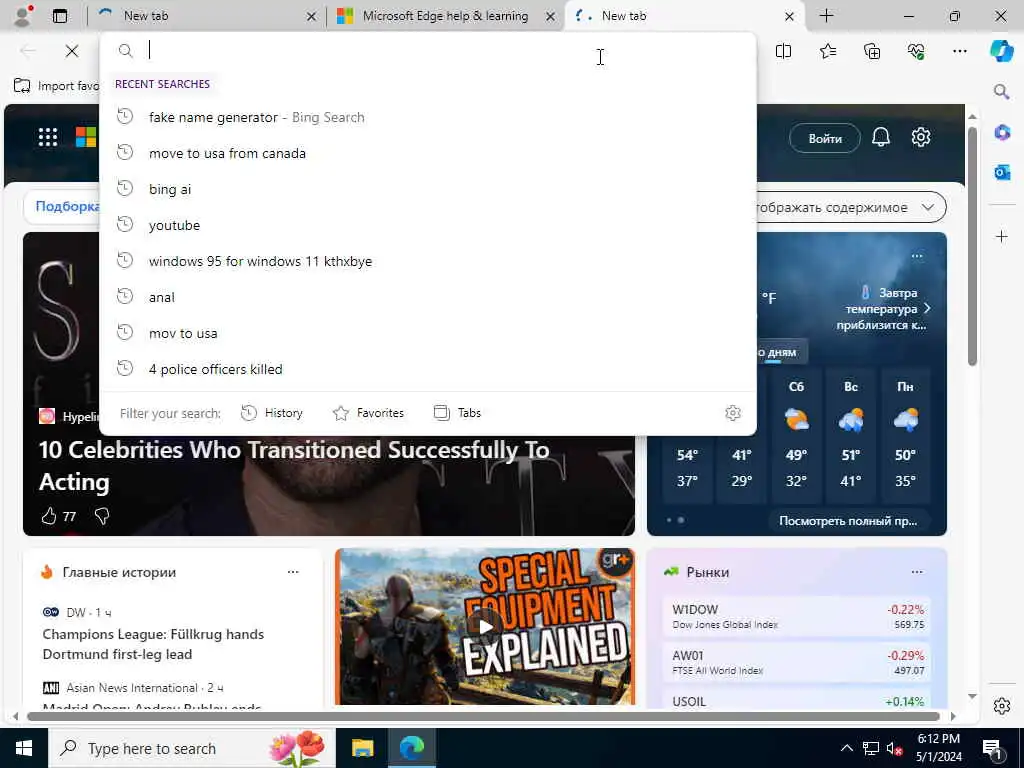Image resolution: width=1024 pixels, height=768 pixels.
Task: Play the Special Equipment Explained video
Action: point(485,627)
